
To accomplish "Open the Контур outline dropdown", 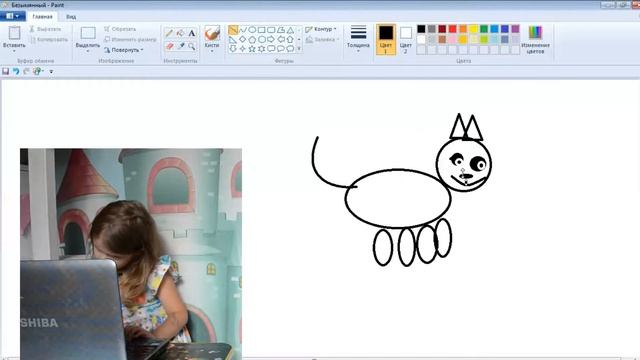I will 321,29.
